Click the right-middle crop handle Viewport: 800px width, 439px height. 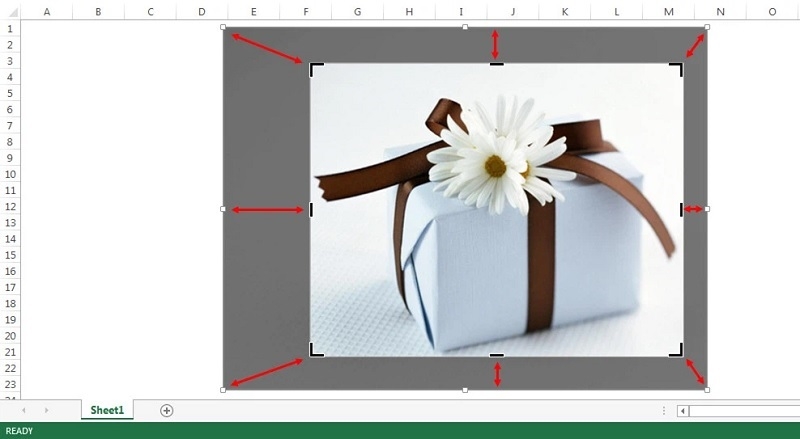click(x=681, y=209)
